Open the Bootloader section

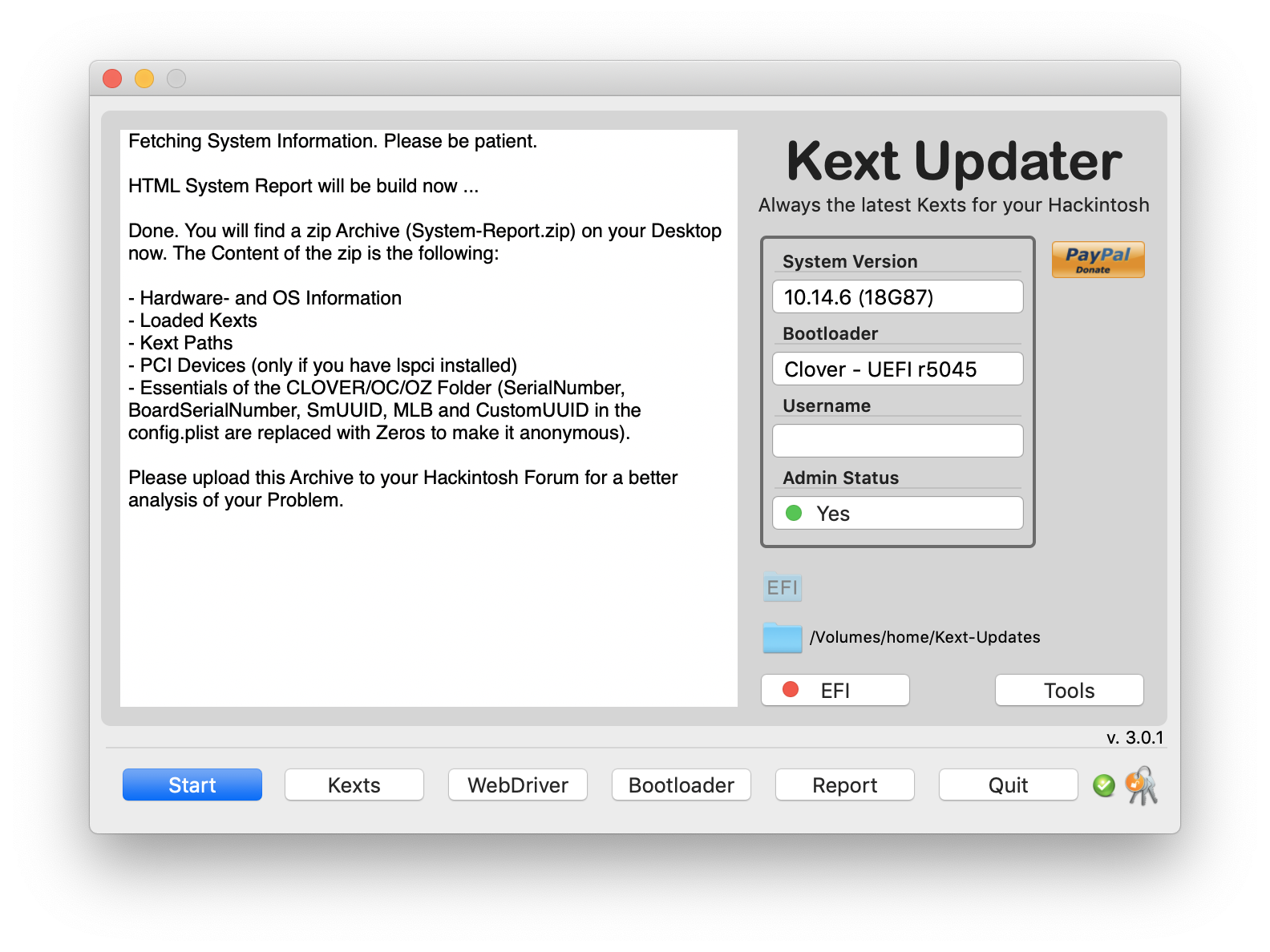pos(682,785)
